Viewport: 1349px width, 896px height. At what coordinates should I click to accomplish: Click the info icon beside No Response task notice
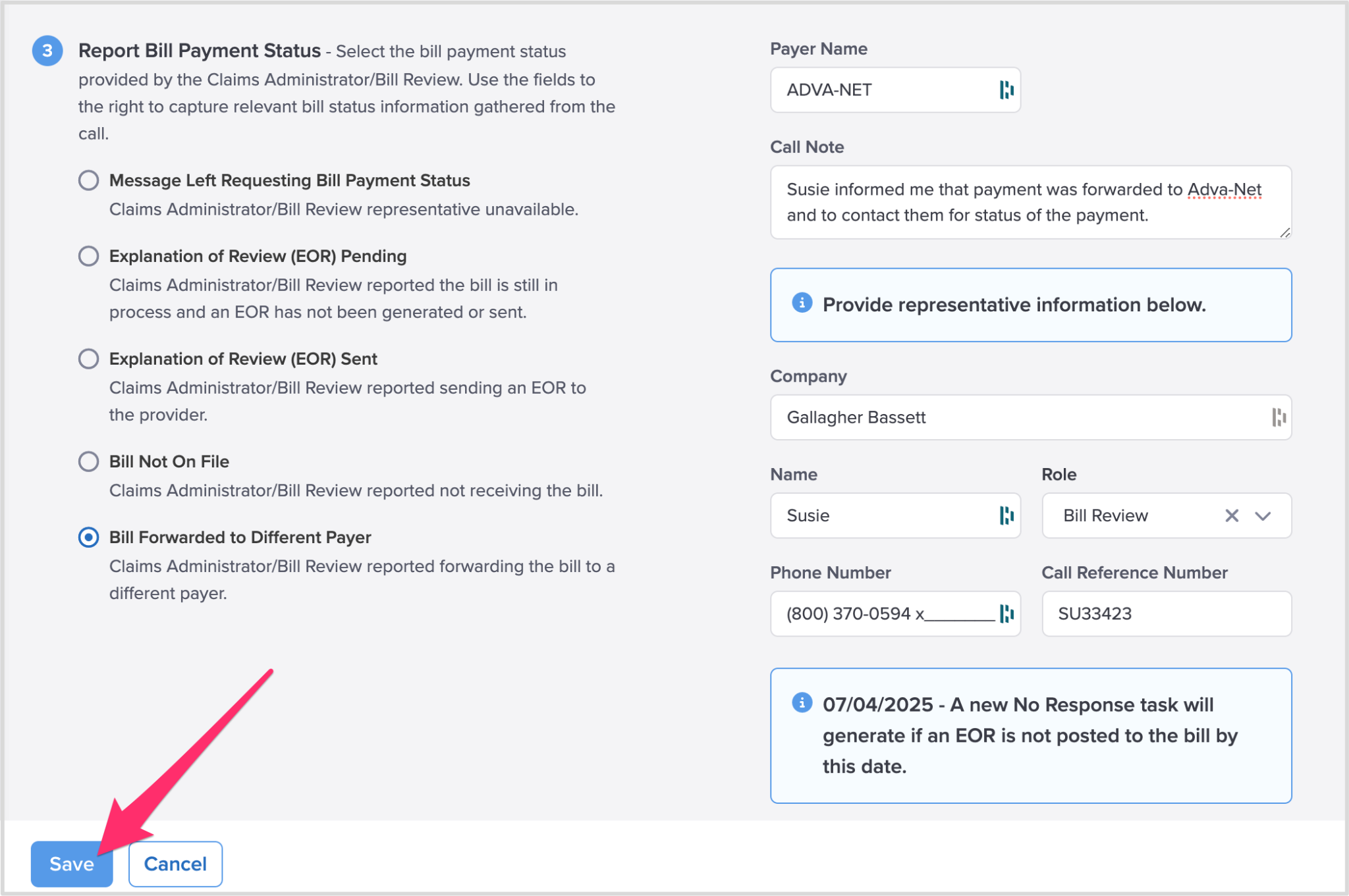(802, 702)
